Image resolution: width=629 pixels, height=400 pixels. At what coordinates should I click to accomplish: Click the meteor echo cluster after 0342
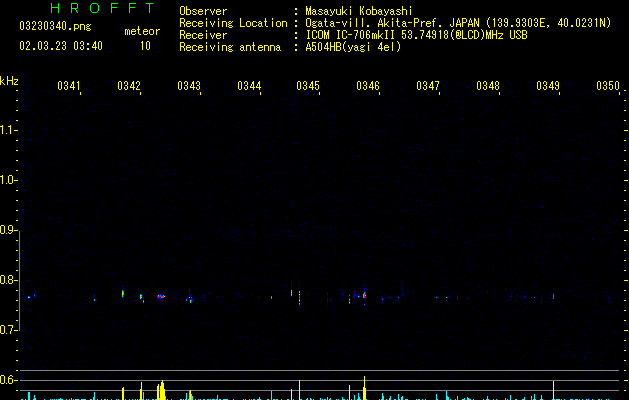click(161, 297)
